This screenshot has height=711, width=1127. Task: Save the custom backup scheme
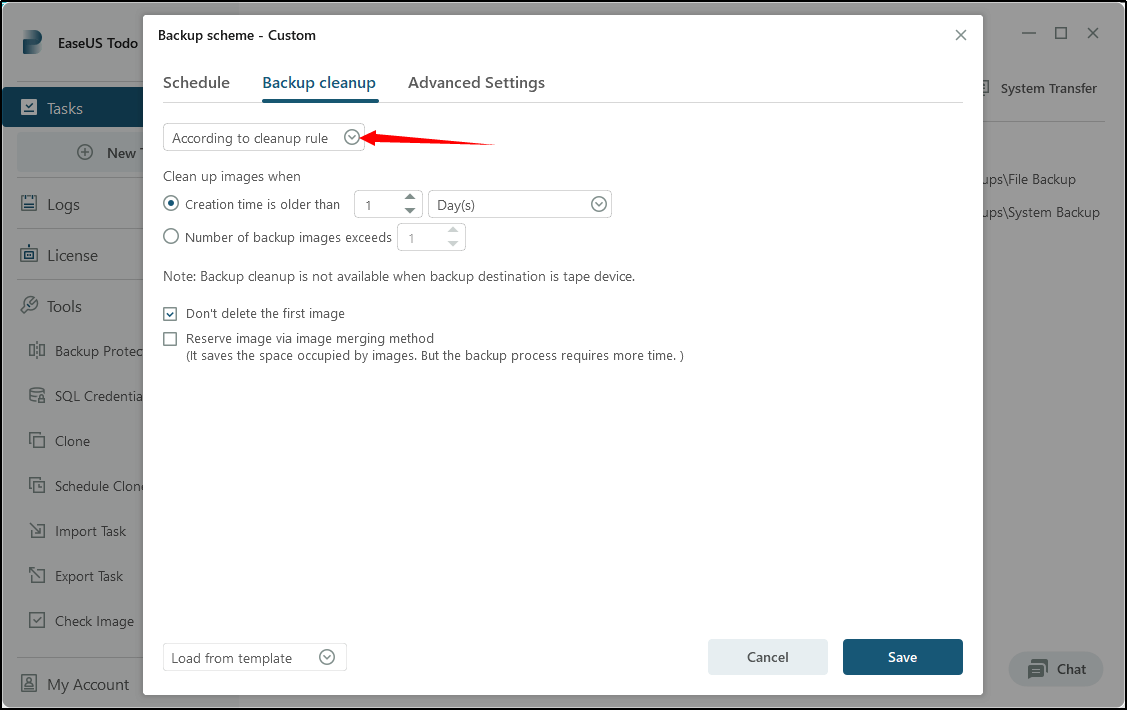click(902, 657)
